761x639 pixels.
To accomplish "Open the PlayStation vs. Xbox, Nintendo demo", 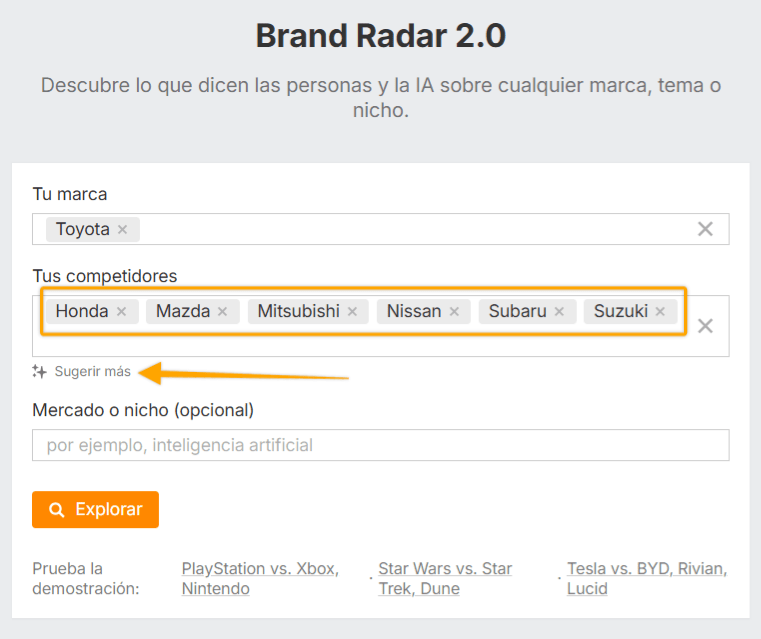I will 260,578.
